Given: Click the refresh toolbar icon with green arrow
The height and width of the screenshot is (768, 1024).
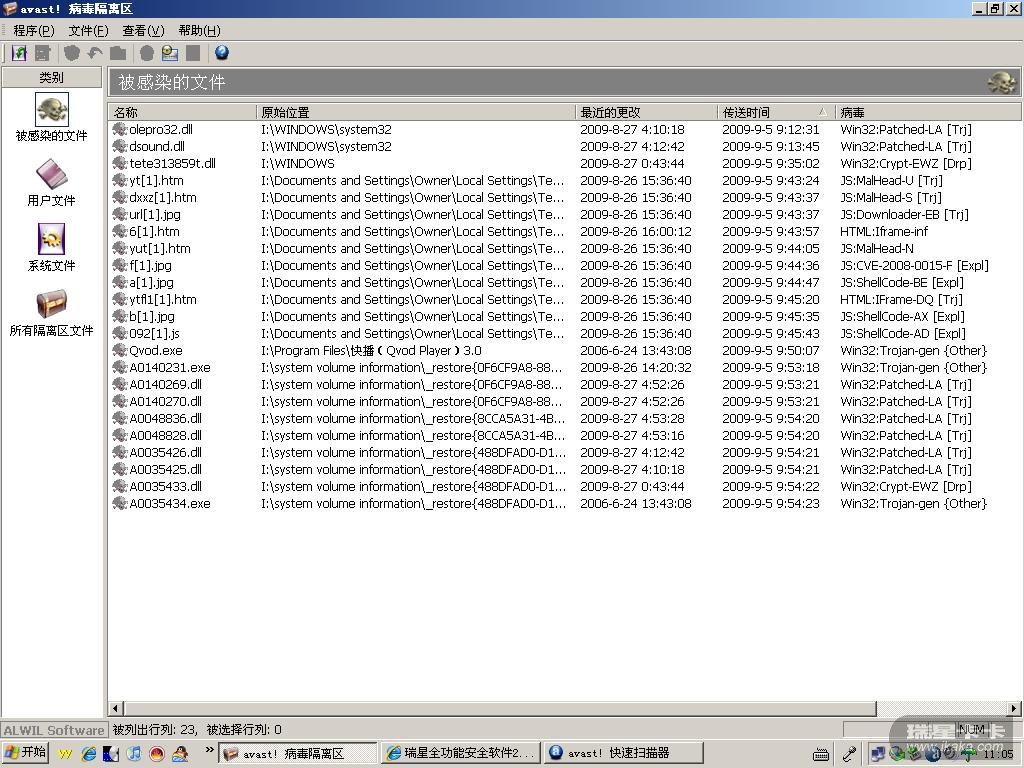Looking at the screenshot, I should 20,54.
